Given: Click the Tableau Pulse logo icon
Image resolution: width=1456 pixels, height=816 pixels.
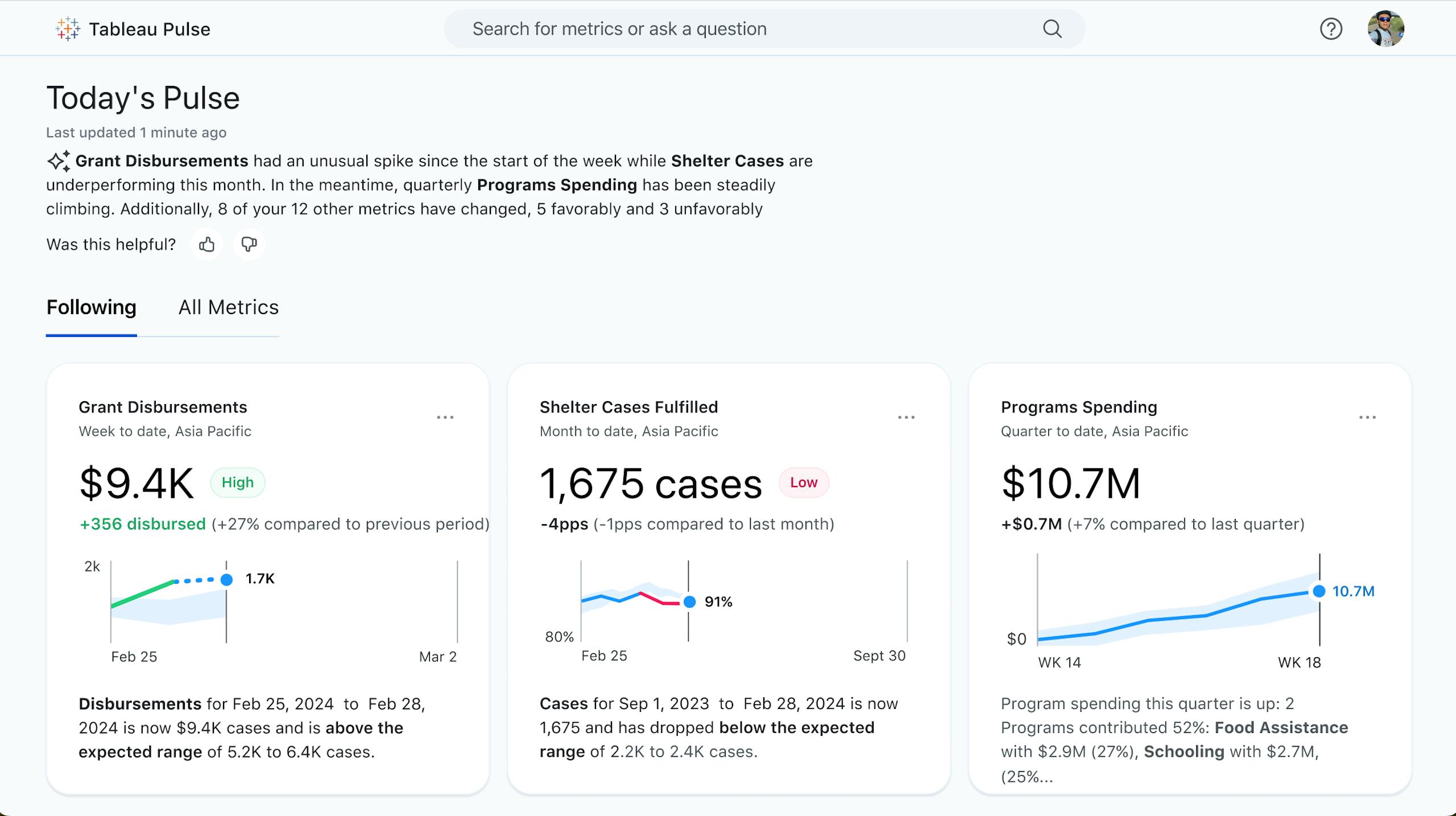Looking at the screenshot, I should pyautogui.click(x=68, y=29).
